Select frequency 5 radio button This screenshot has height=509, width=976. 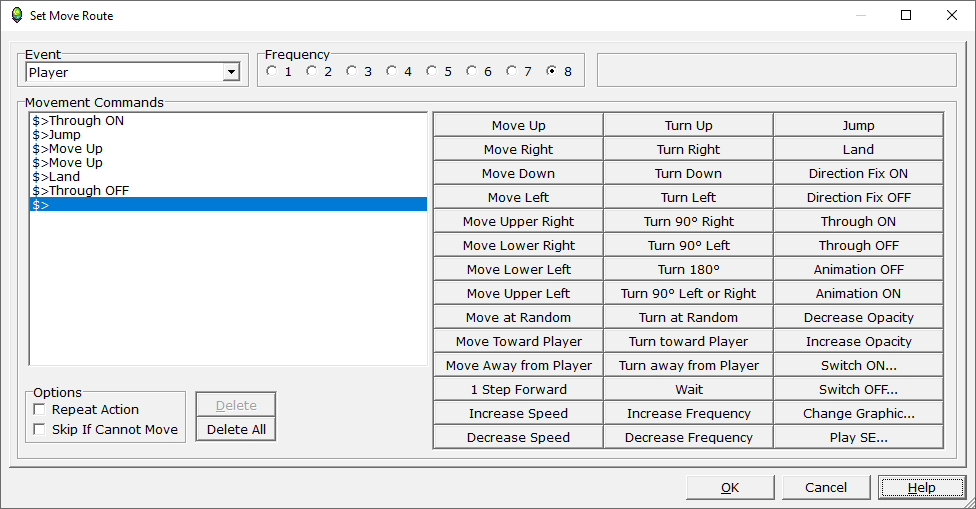tap(431, 71)
